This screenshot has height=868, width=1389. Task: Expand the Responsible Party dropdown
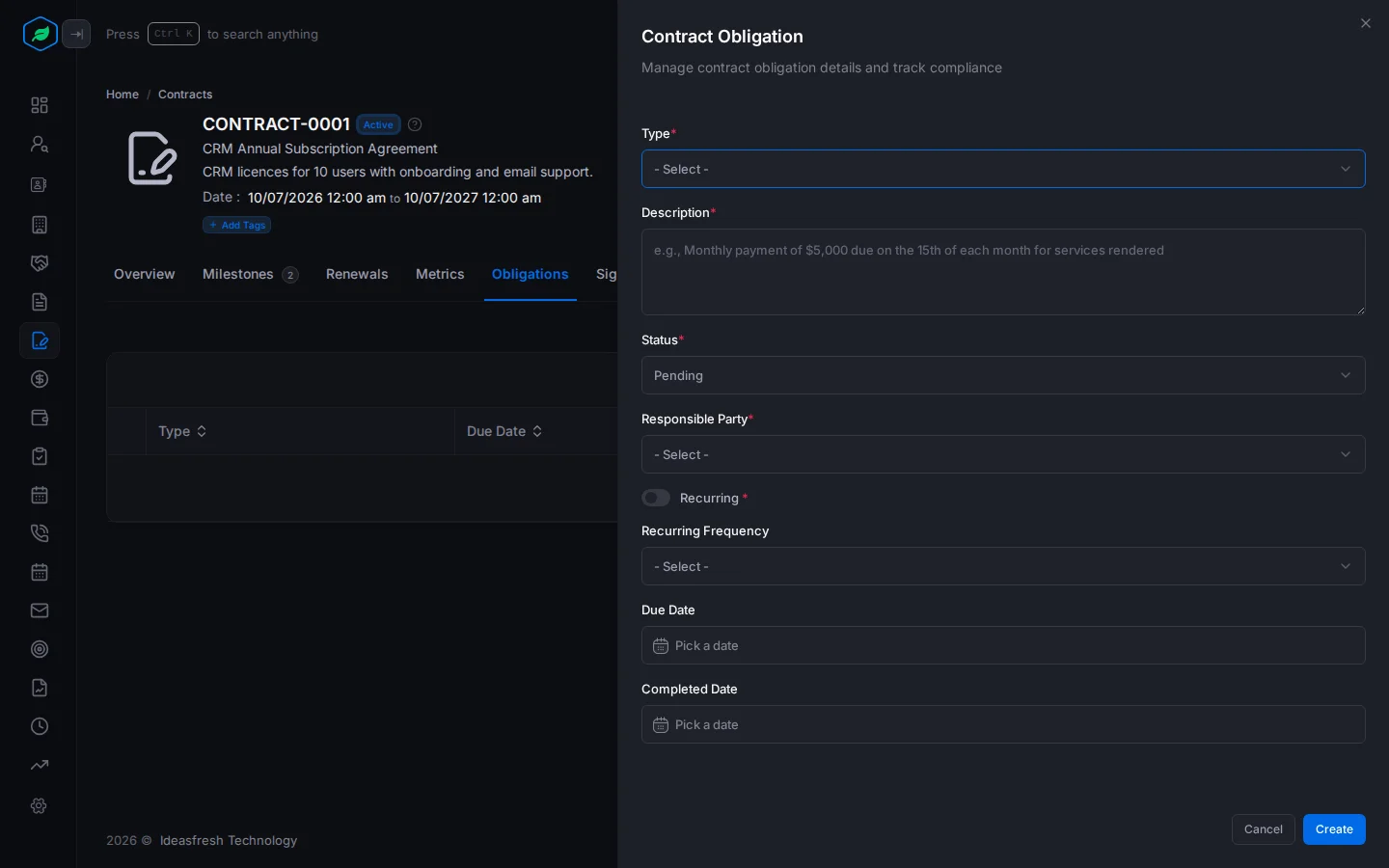pyautogui.click(x=1003, y=454)
